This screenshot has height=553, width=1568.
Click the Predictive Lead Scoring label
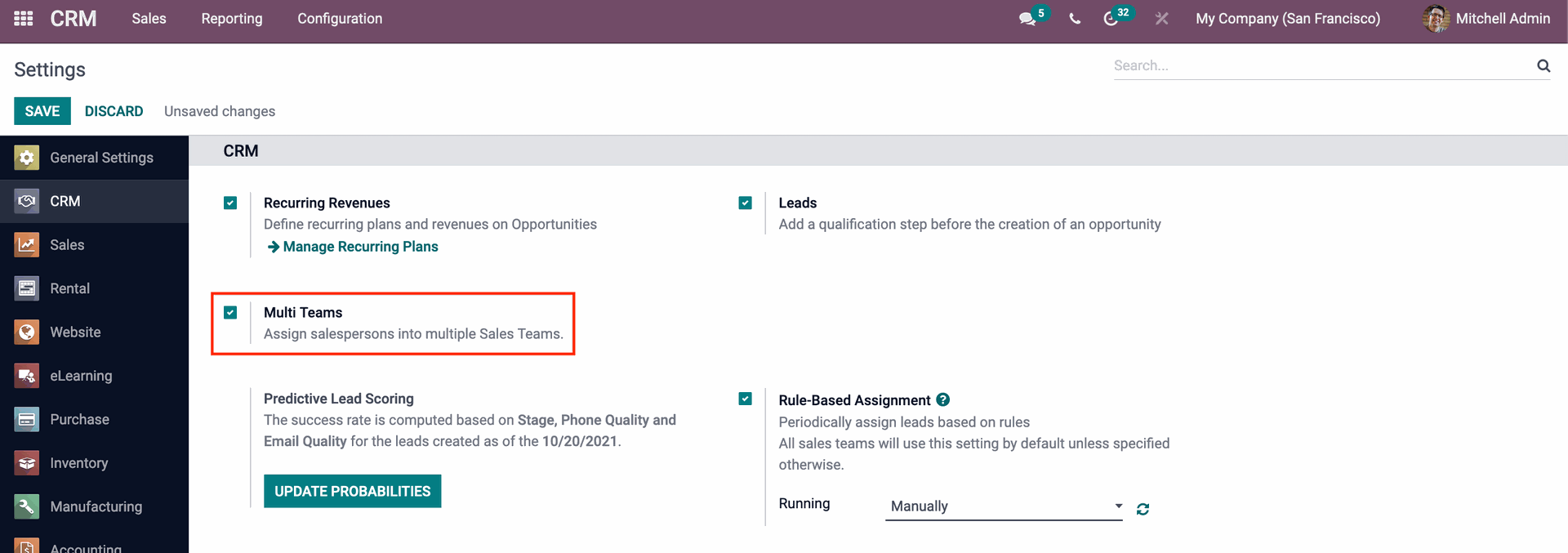tap(339, 399)
